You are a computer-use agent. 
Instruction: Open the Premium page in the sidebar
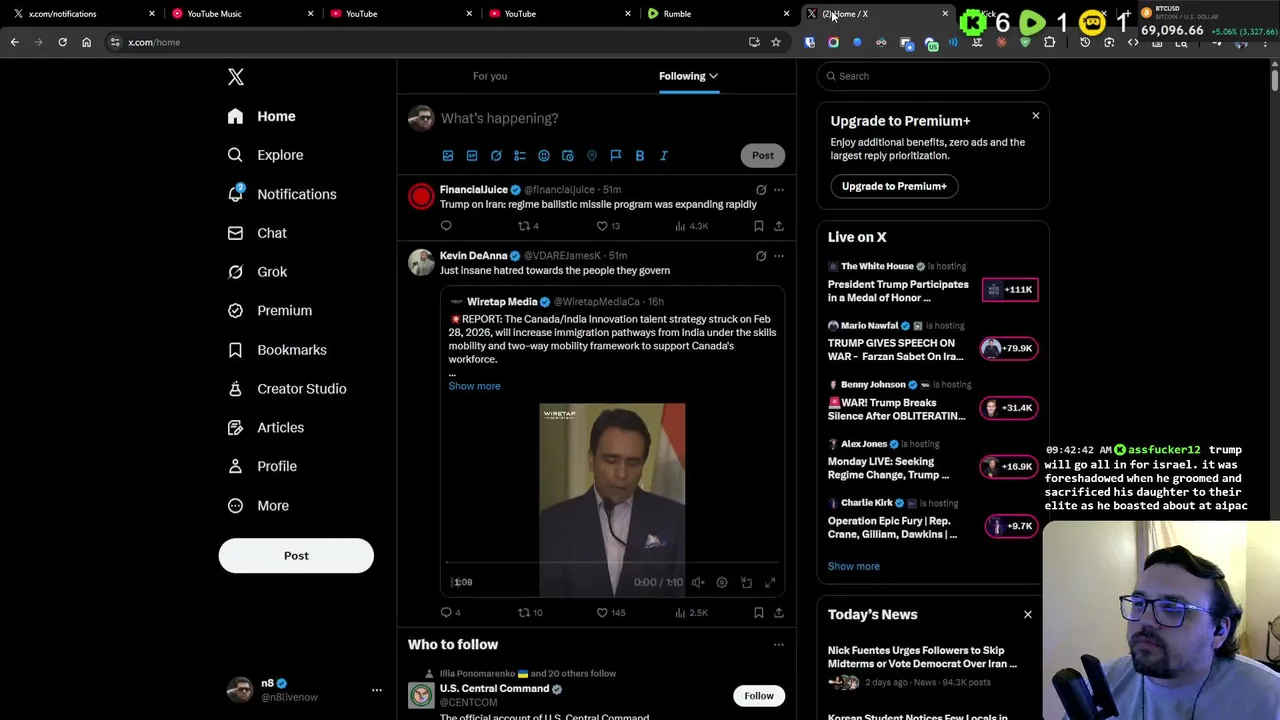tap(270, 311)
